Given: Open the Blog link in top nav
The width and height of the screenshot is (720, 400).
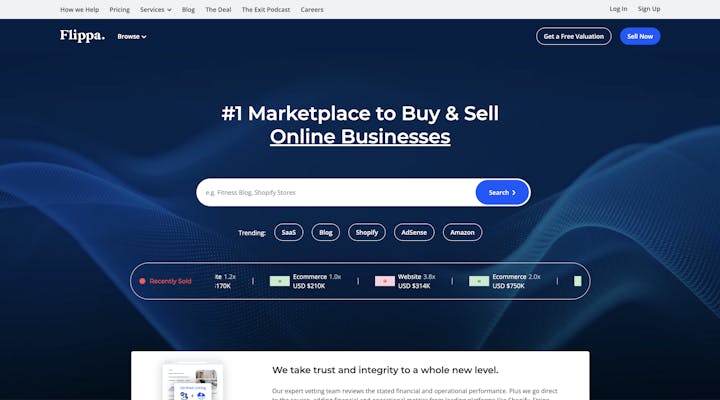Looking at the screenshot, I should 188,9.
